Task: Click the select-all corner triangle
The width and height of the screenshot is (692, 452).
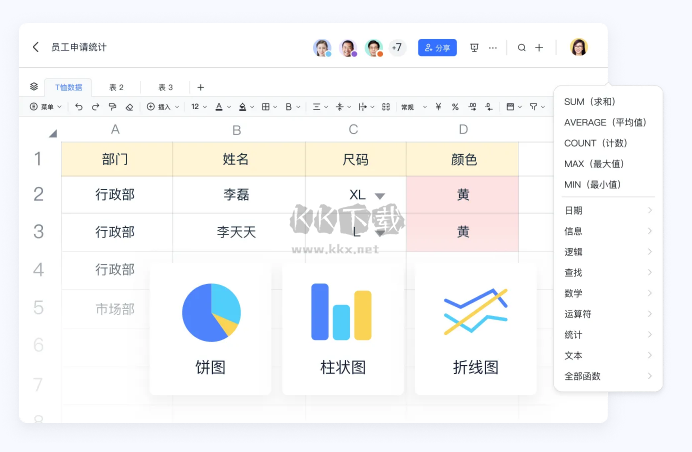Action: [53, 133]
